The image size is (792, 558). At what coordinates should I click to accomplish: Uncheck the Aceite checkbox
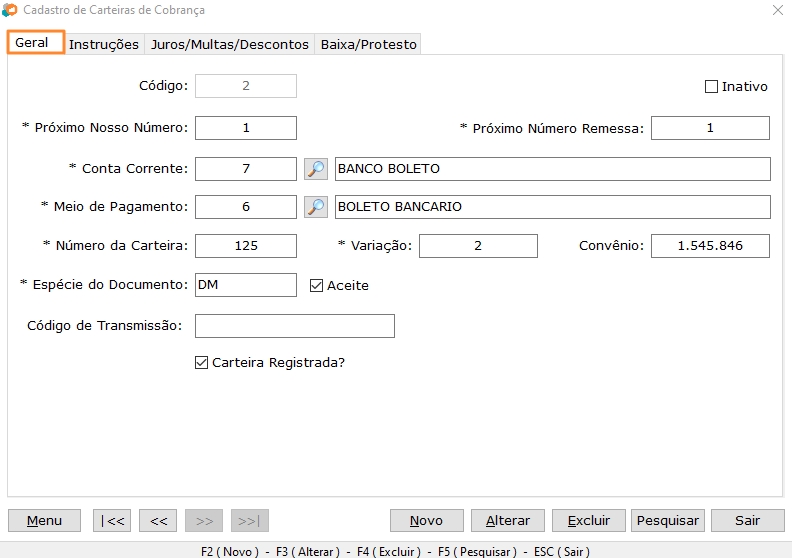[x=317, y=286]
